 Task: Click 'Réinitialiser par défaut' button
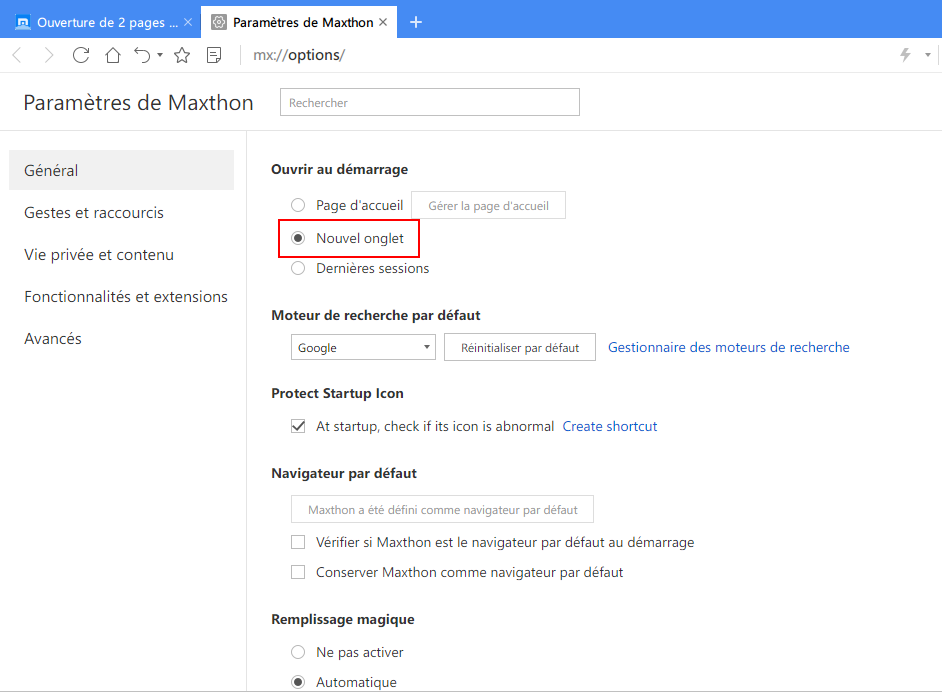pyautogui.click(x=520, y=347)
